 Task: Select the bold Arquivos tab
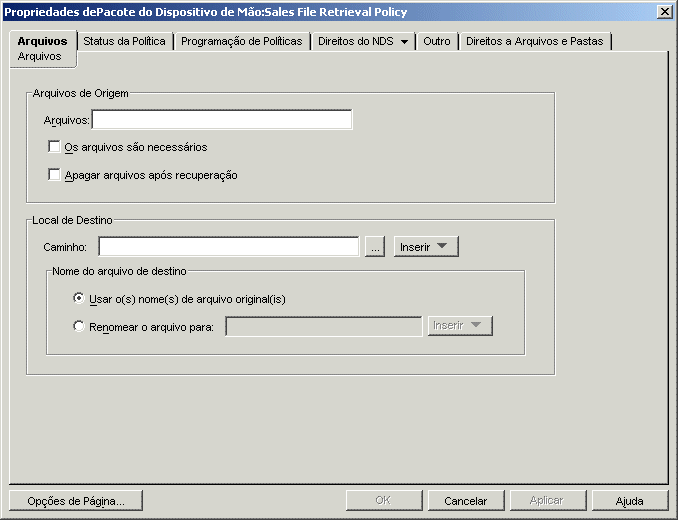coord(42,41)
